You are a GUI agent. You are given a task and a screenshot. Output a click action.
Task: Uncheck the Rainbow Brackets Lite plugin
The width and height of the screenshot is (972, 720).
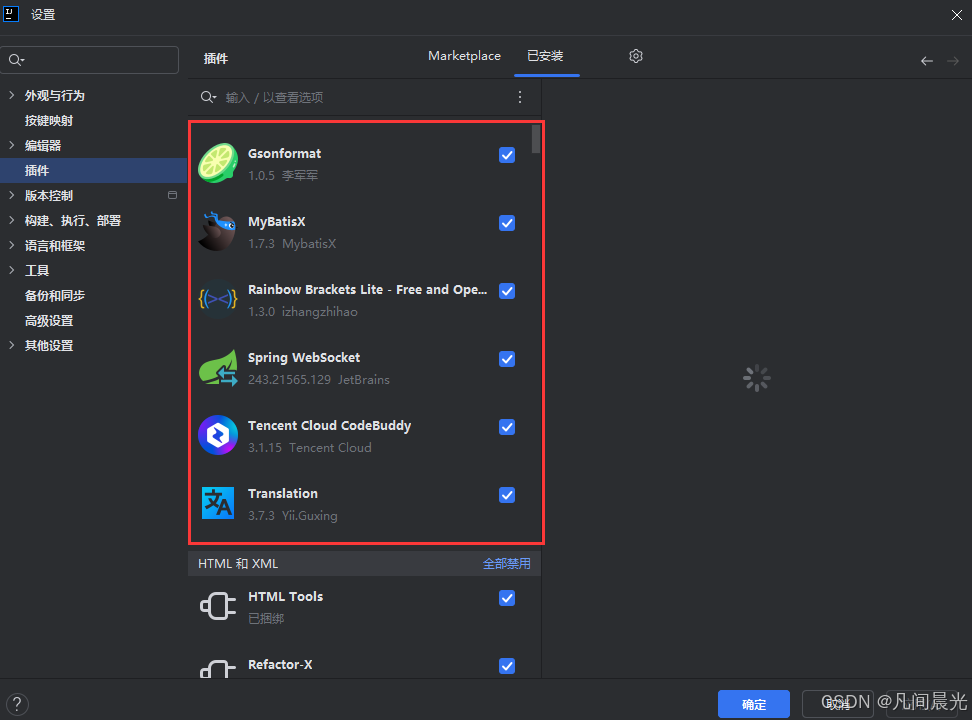point(507,291)
